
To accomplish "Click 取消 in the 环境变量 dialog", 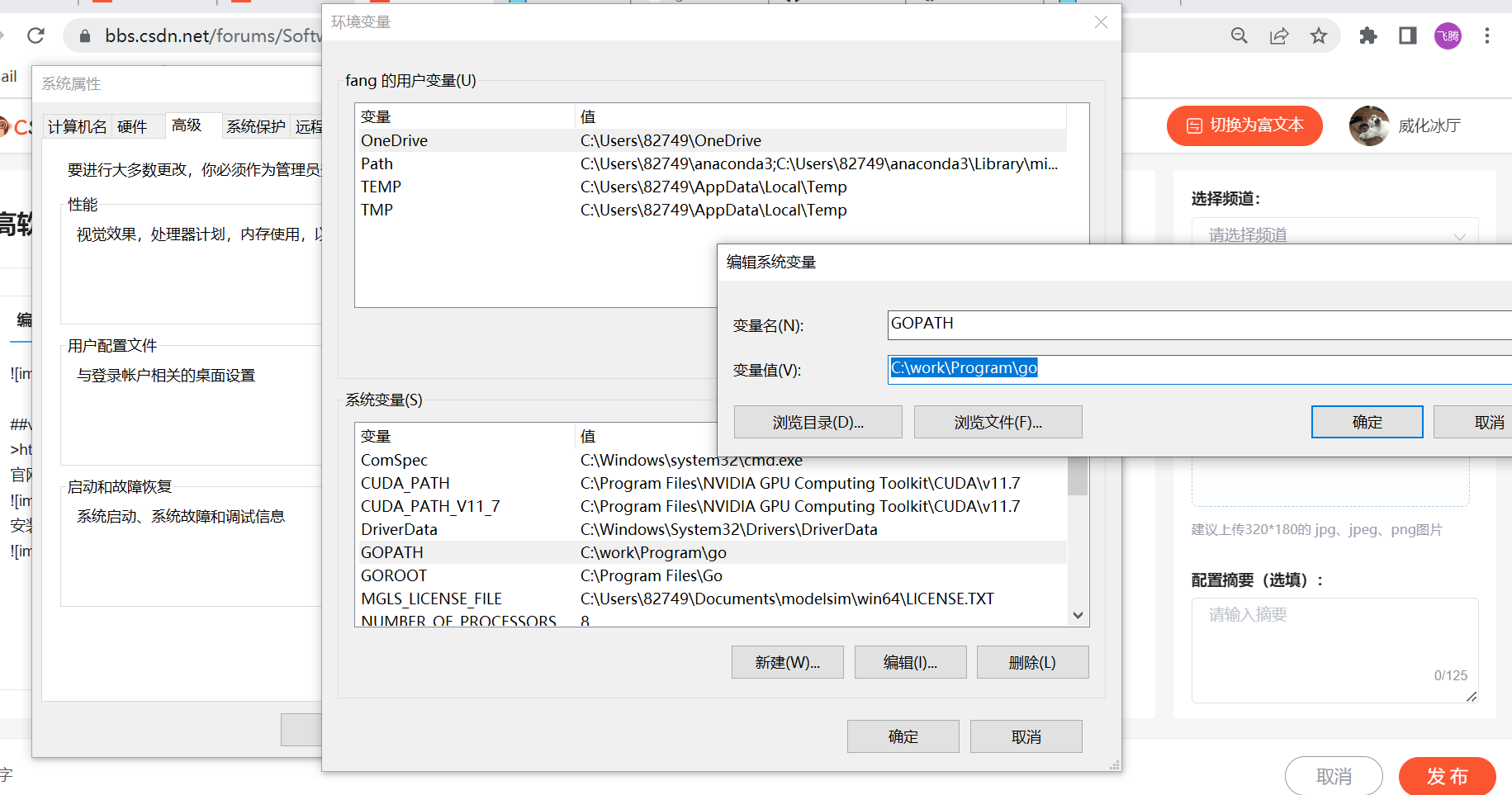I will tap(1026, 736).
